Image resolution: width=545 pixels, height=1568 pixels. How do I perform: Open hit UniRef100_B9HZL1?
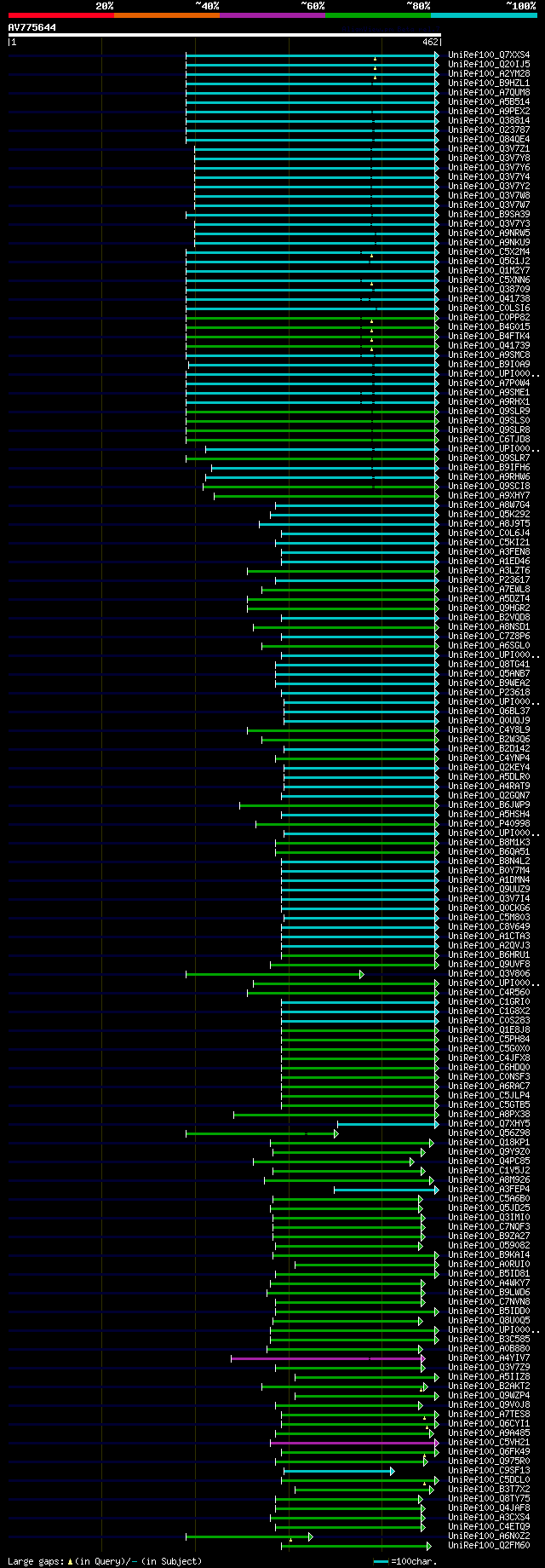(x=489, y=83)
